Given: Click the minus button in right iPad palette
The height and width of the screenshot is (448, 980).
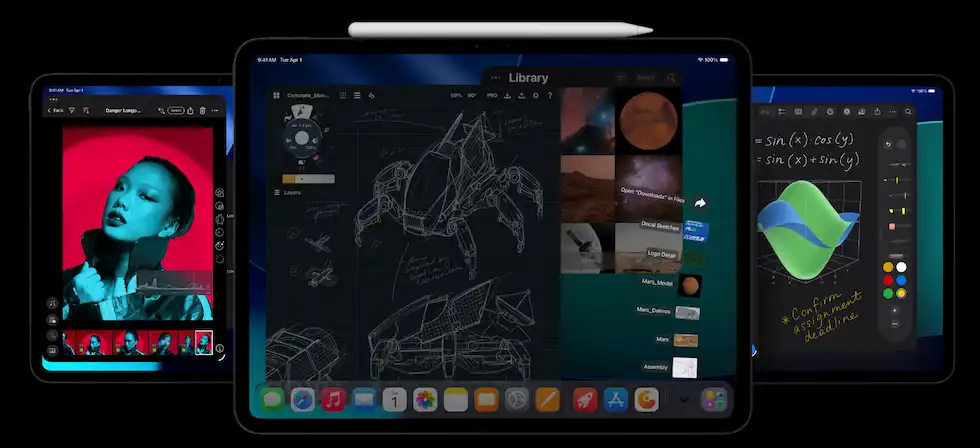Looking at the screenshot, I should (894, 324).
